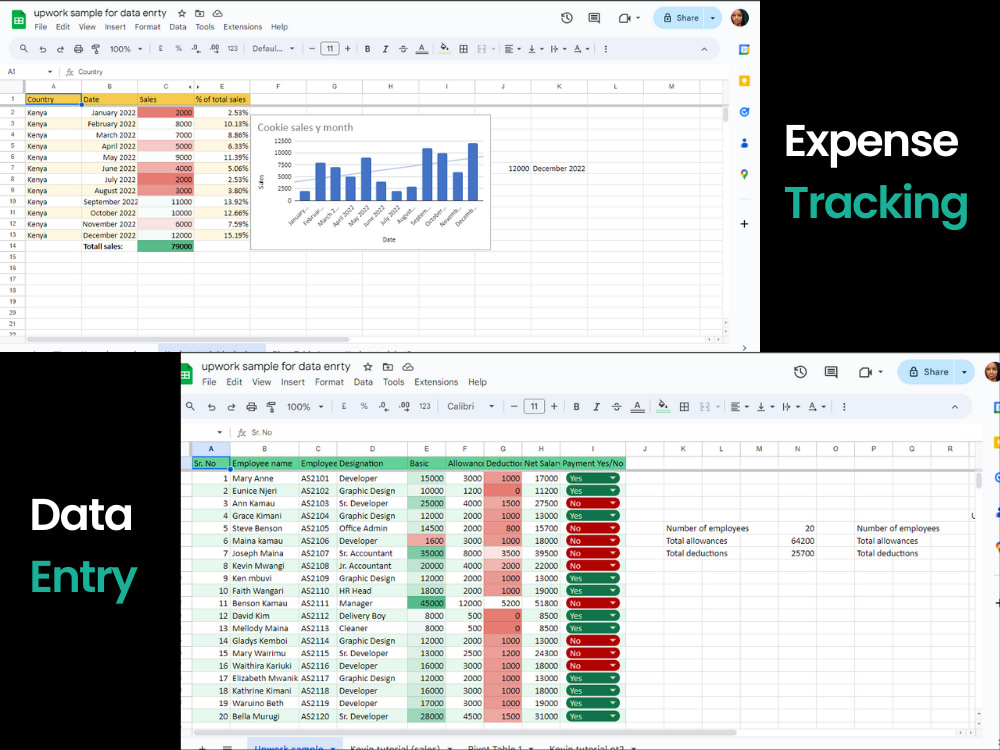Click the search icon in bottom Sheets toolbar

pyautogui.click(x=190, y=406)
